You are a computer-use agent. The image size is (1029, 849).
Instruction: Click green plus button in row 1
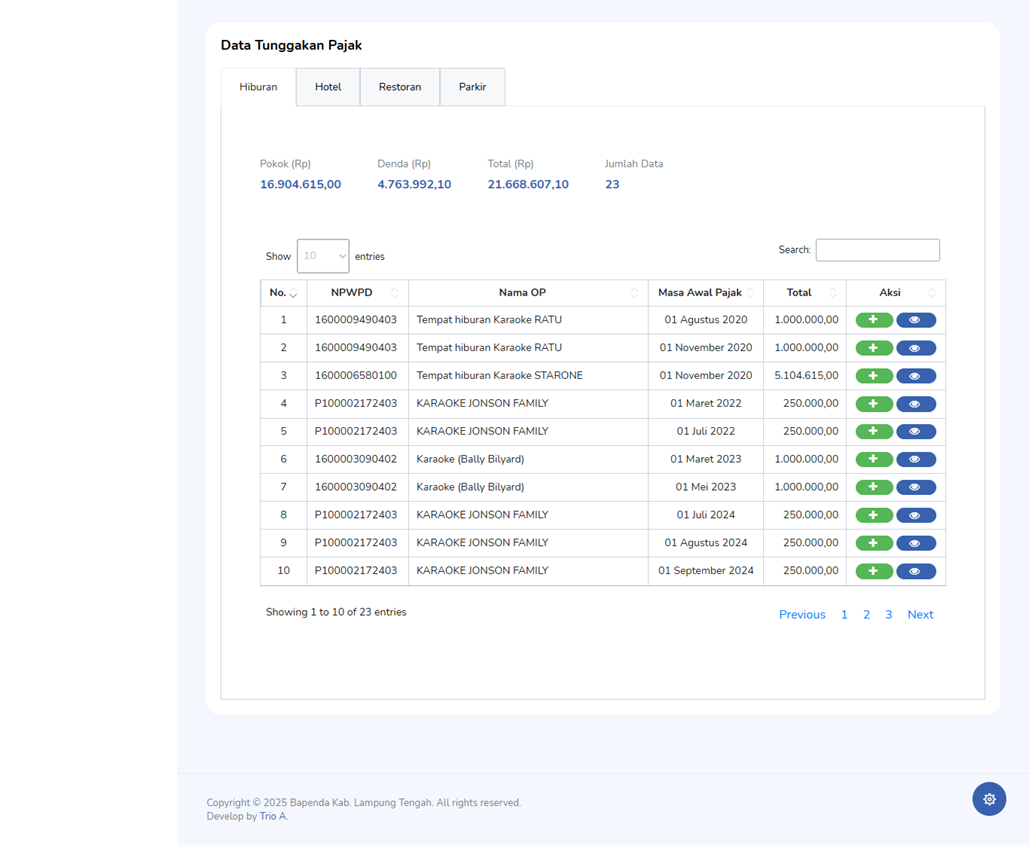[874, 320]
